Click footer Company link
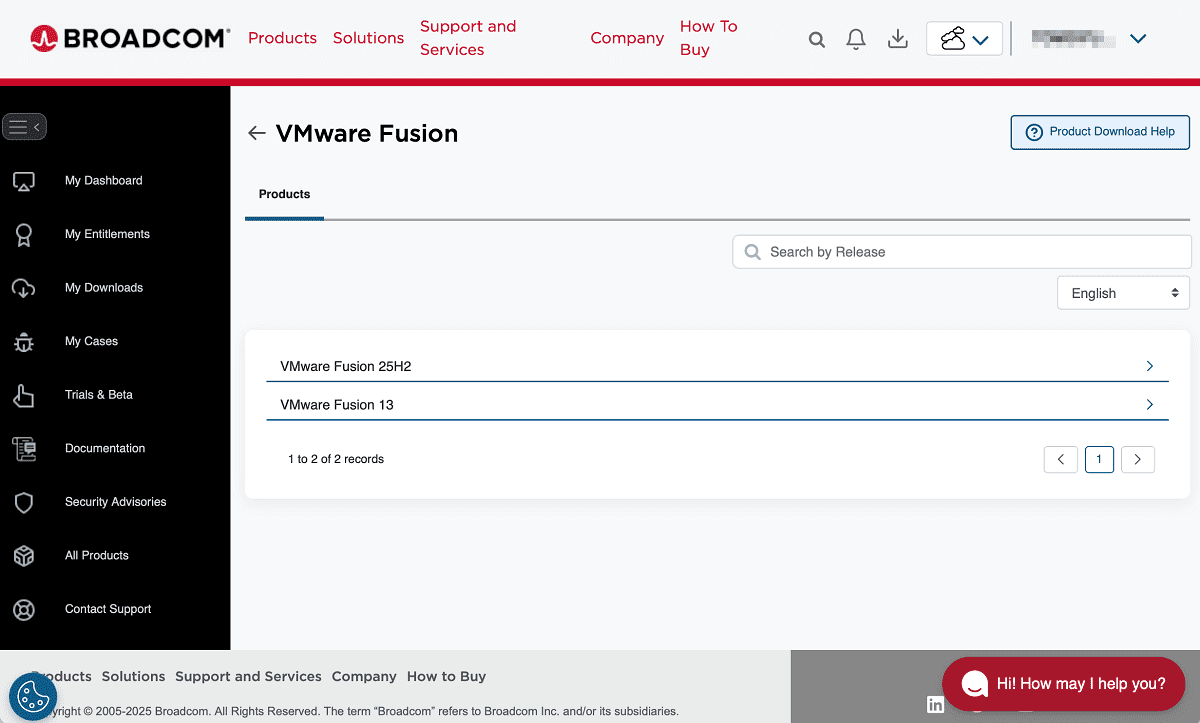 pos(364,676)
